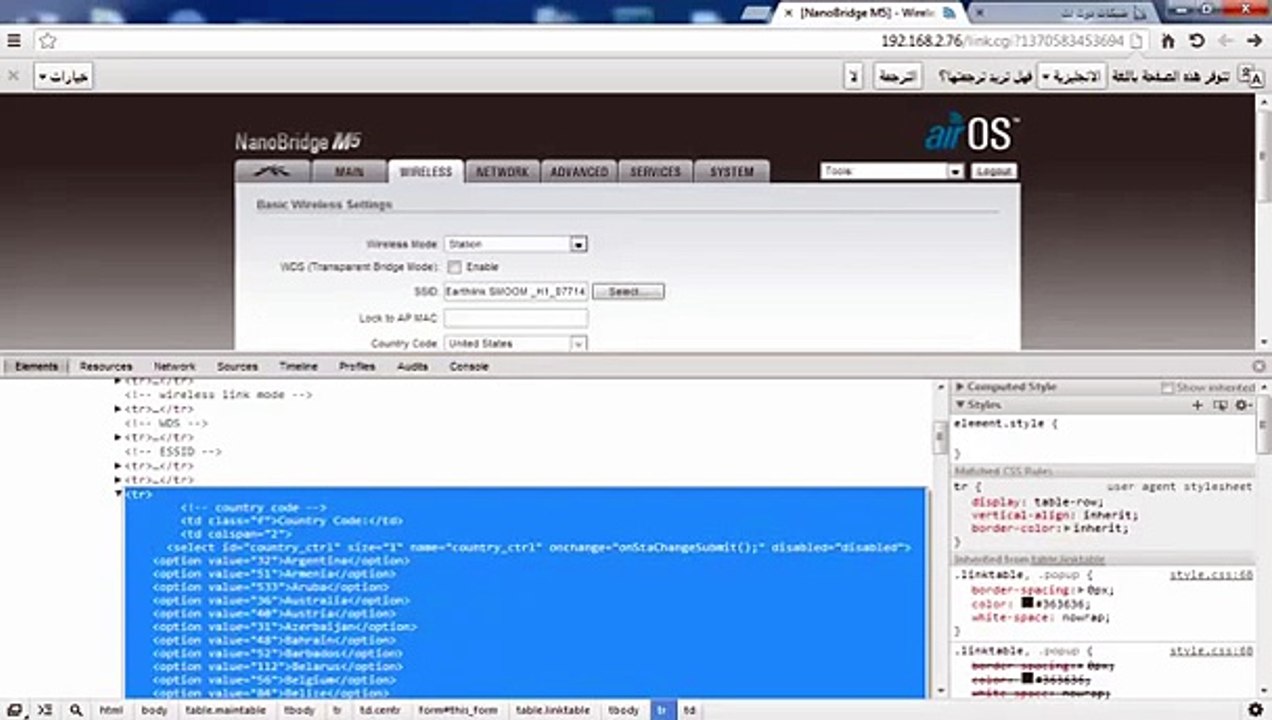Click the black color swatch for #363636
The image size is (1272, 720).
pyautogui.click(x=1027, y=604)
